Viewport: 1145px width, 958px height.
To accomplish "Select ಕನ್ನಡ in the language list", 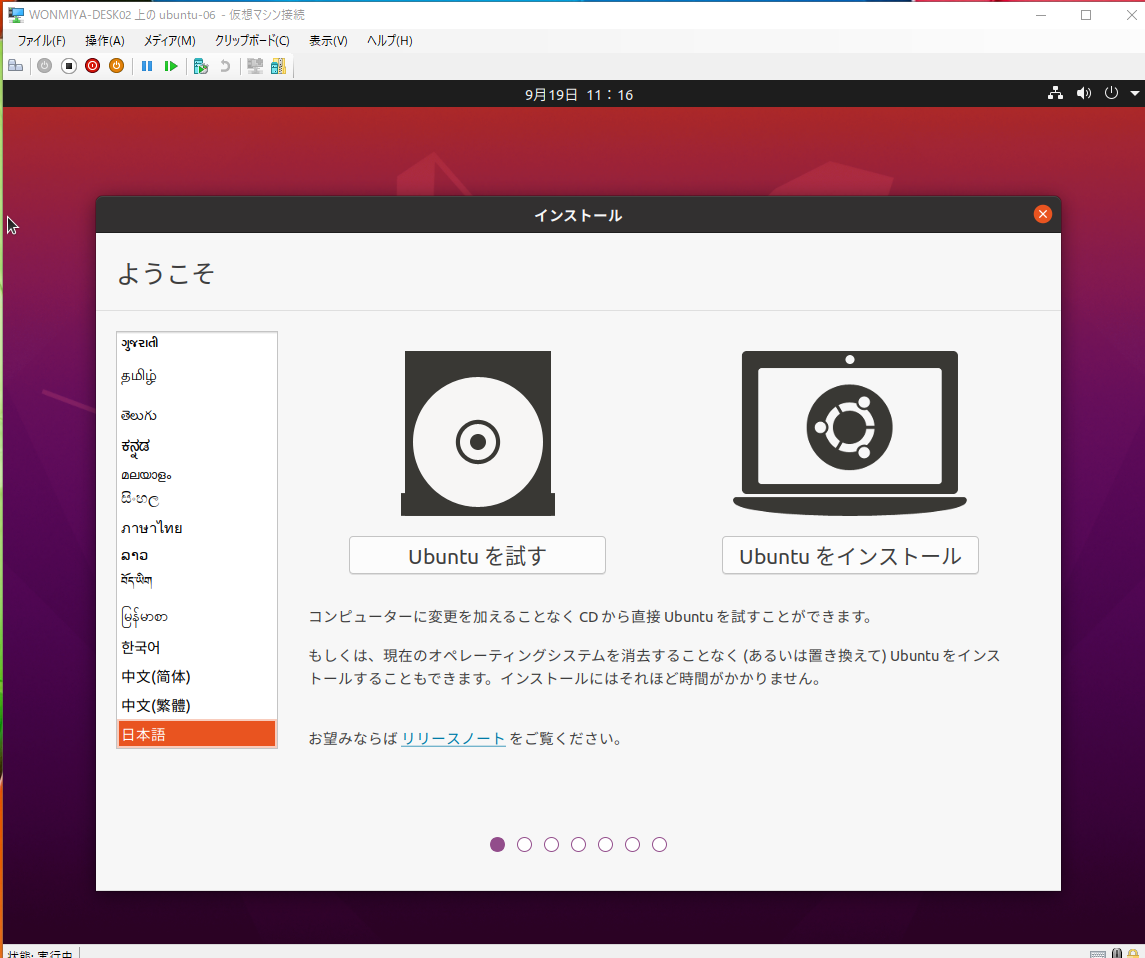I will [x=196, y=446].
